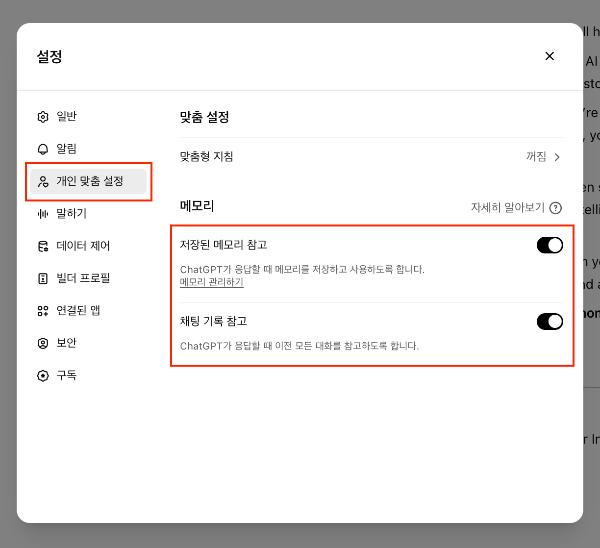This screenshot has width=600, height=548.
Task: Click the 저장된 메모리 참고 label
Action: click(223, 245)
